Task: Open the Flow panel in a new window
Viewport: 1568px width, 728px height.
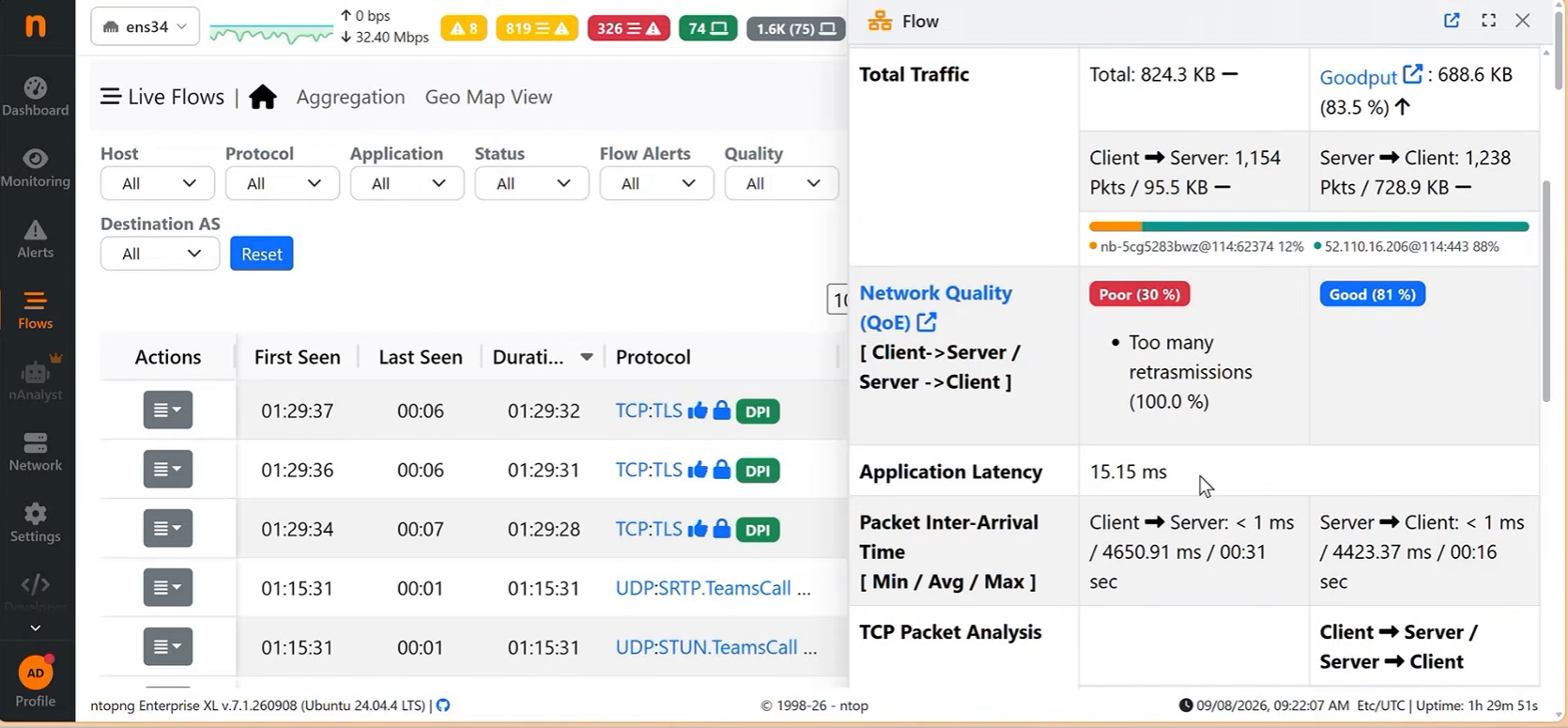Action: pos(1452,21)
